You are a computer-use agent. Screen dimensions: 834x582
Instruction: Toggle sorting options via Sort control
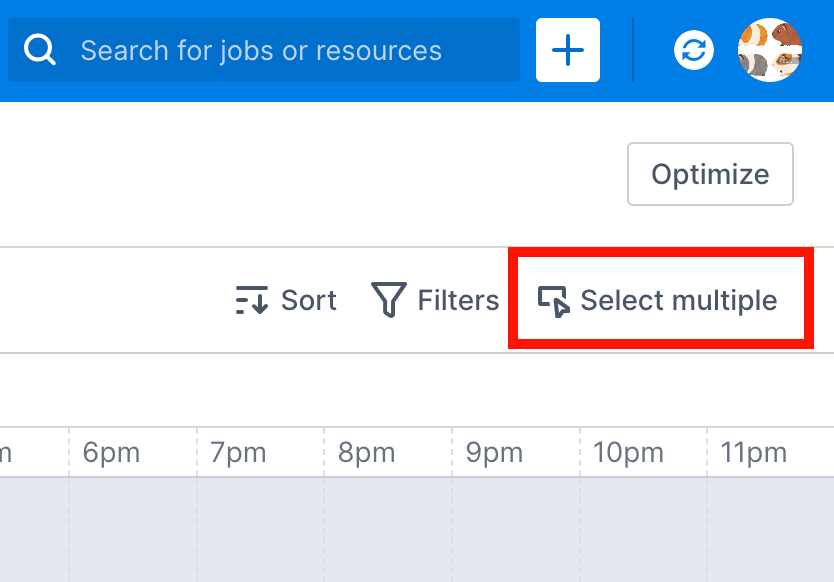pos(285,298)
